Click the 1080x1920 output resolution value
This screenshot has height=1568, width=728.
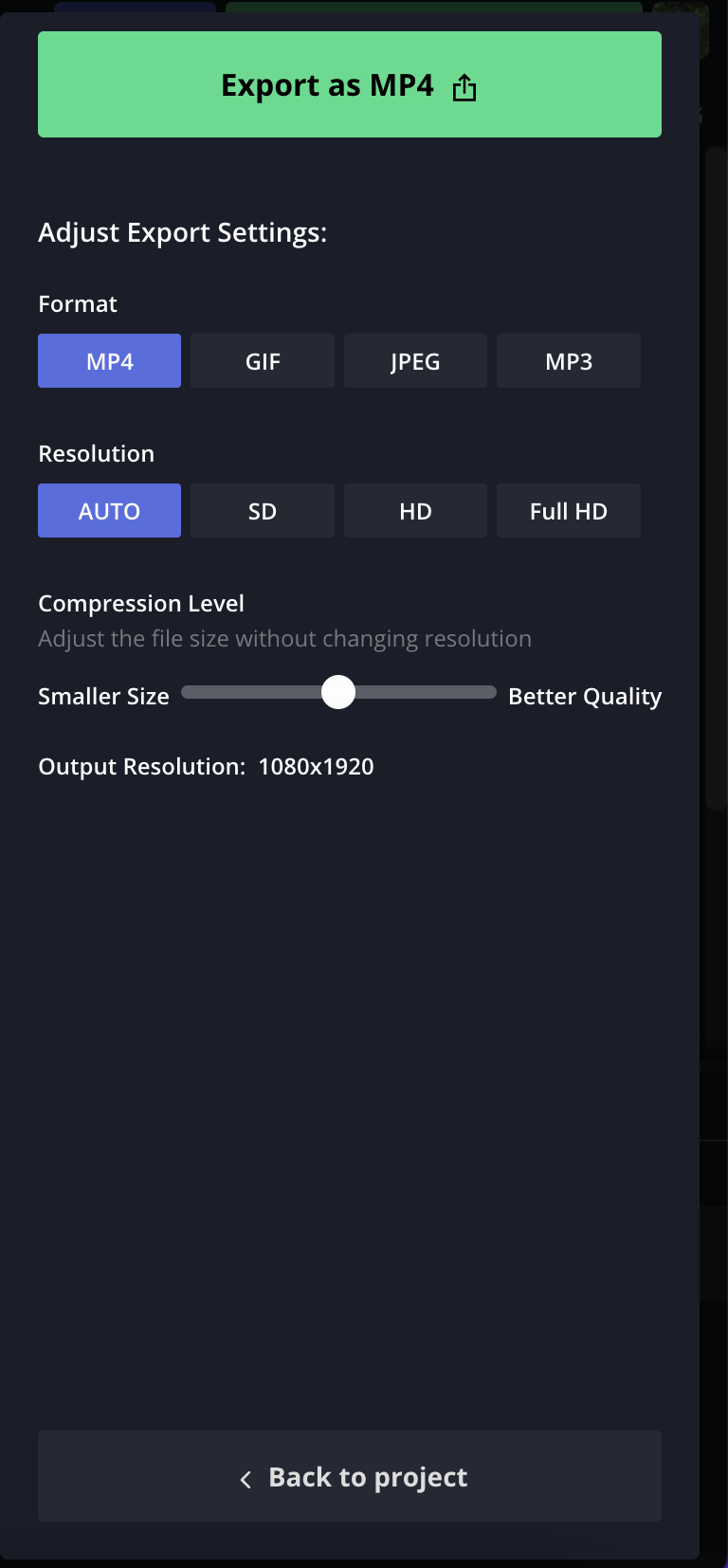coord(316,767)
